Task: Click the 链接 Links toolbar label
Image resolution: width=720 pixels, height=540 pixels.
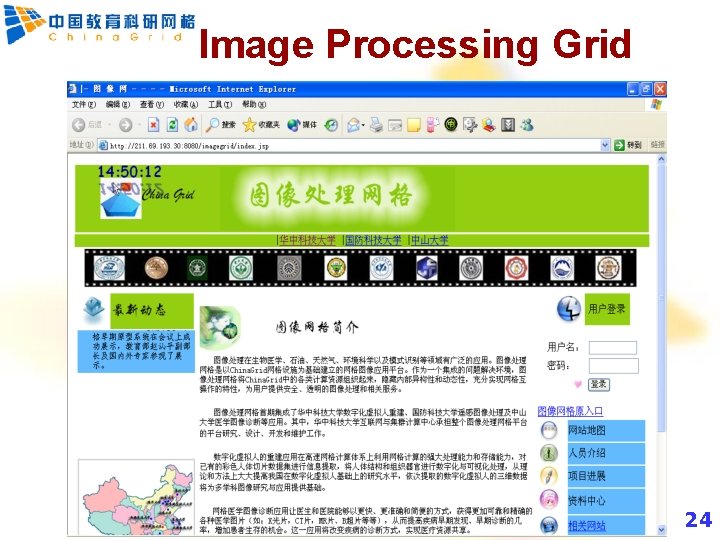Action: [657, 145]
